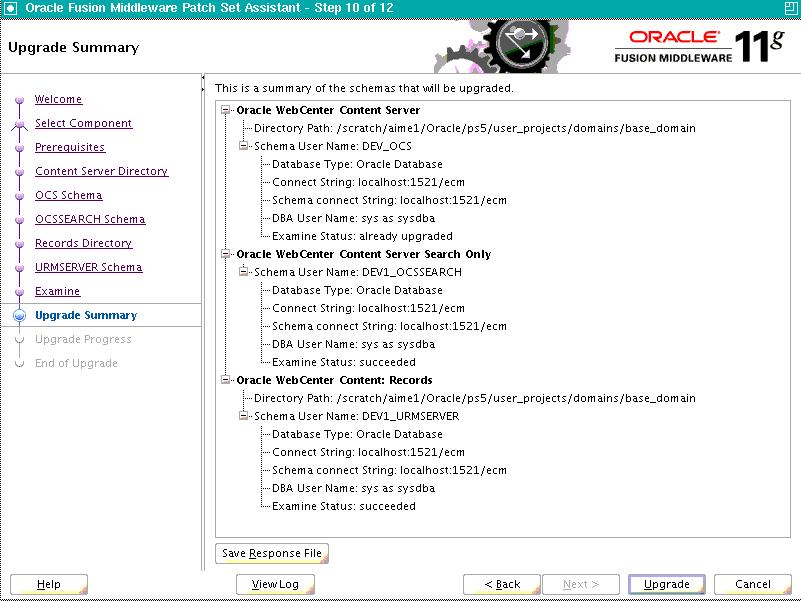Click the Content Server Directory step marker
The image size is (801, 601).
[19, 172]
